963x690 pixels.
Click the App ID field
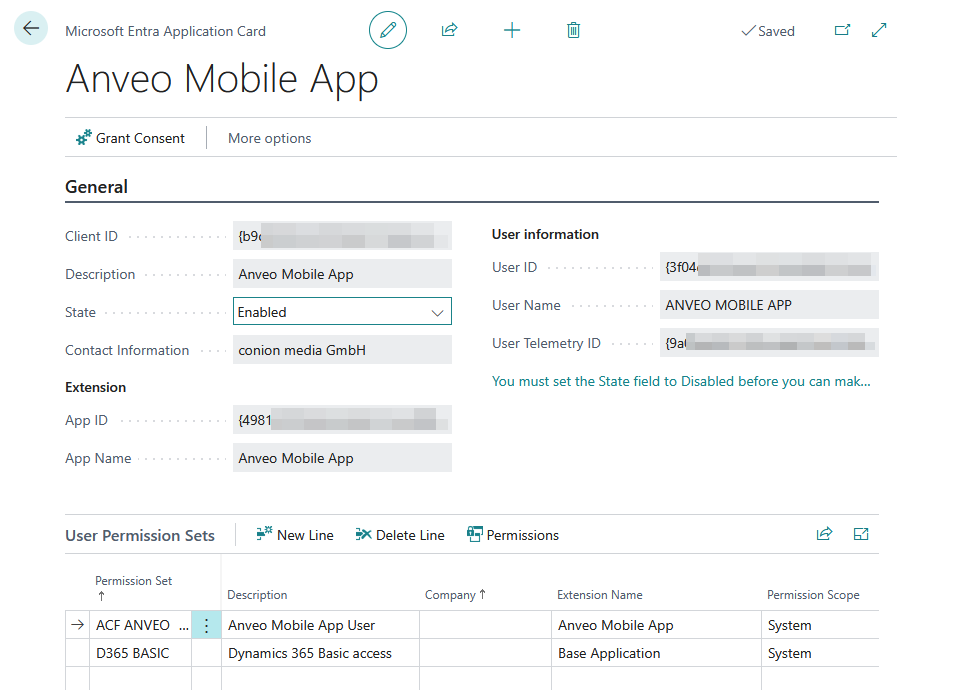pyautogui.click(x=342, y=420)
